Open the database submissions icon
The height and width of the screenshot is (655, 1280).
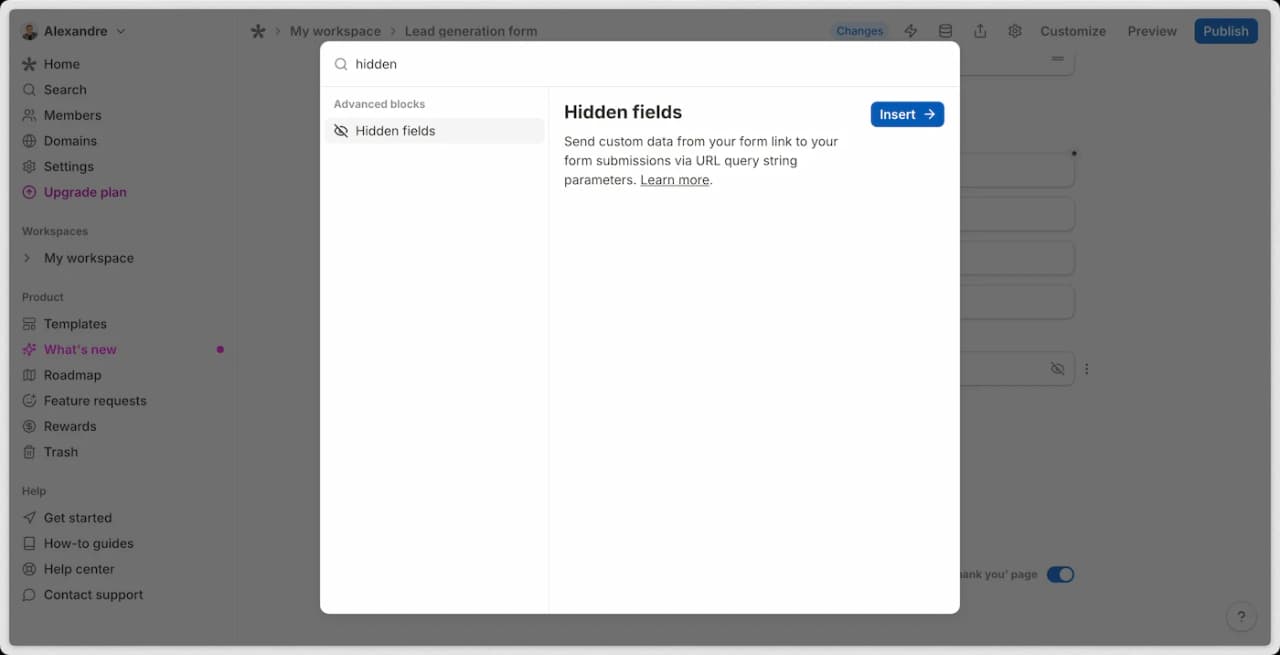point(945,31)
